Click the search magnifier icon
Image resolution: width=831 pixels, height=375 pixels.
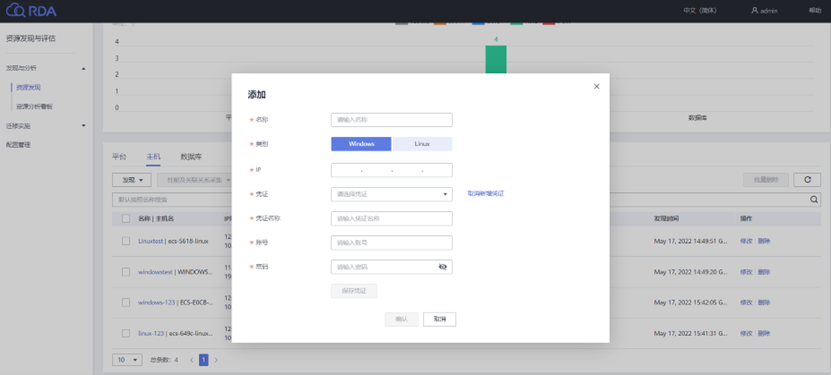click(814, 200)
